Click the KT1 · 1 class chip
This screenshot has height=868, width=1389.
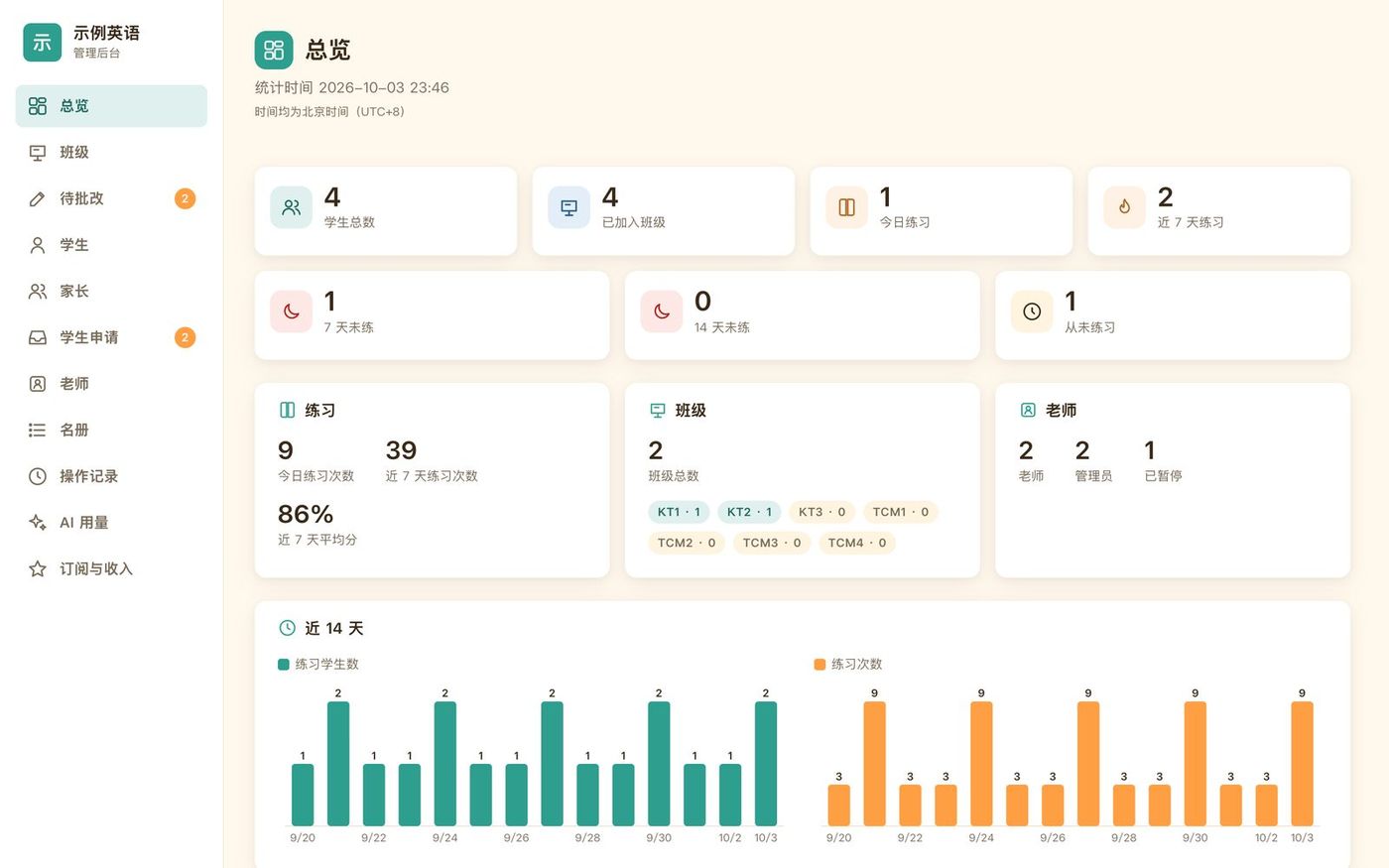[x=679, y=512]
